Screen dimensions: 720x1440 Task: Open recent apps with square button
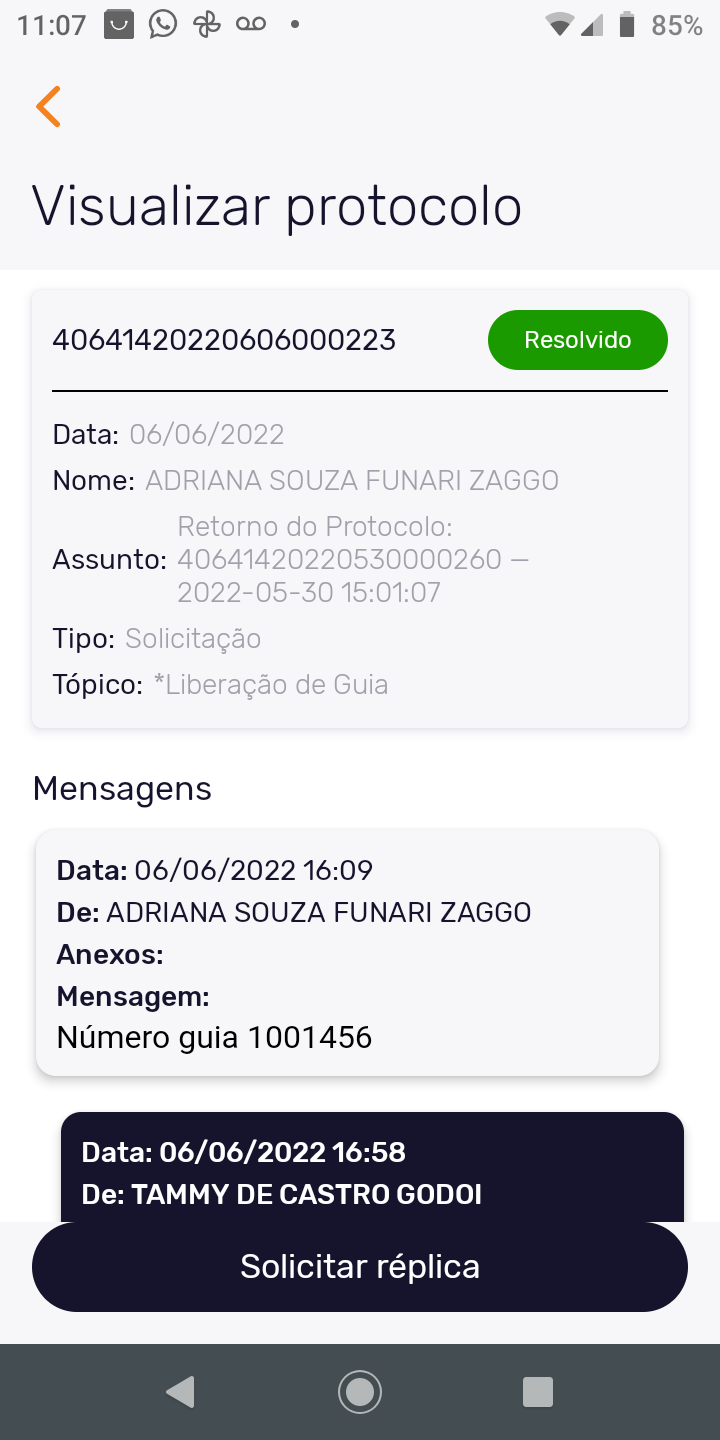pyautogui.click(x=538, y=1392)
